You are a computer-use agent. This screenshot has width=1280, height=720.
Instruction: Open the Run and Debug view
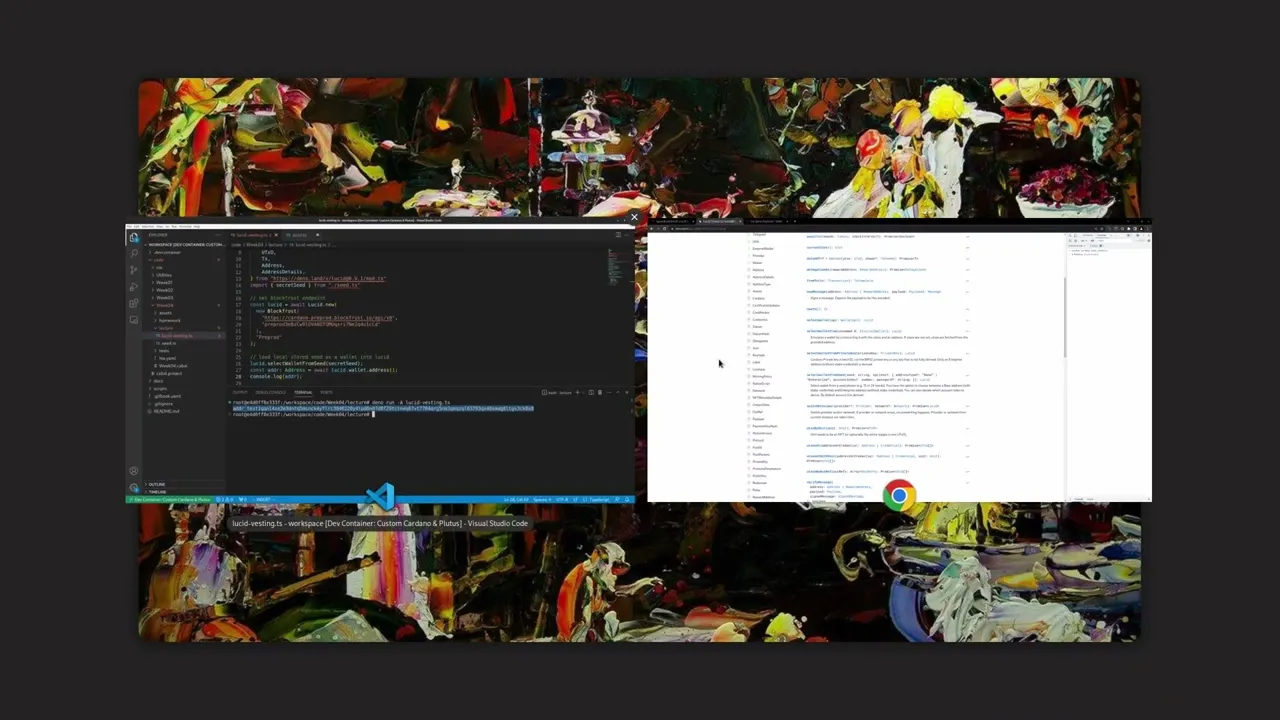(x=134, y=288)
